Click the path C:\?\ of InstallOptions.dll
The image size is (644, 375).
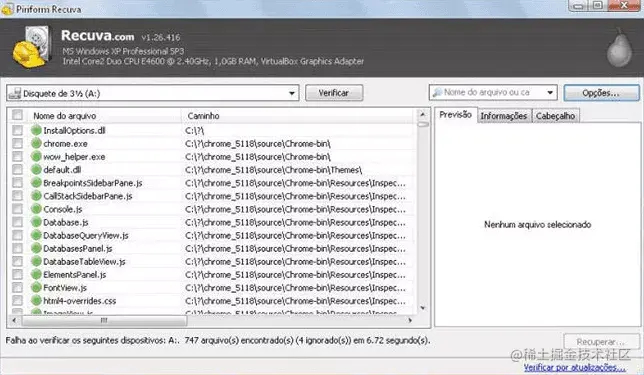(195, 131)
